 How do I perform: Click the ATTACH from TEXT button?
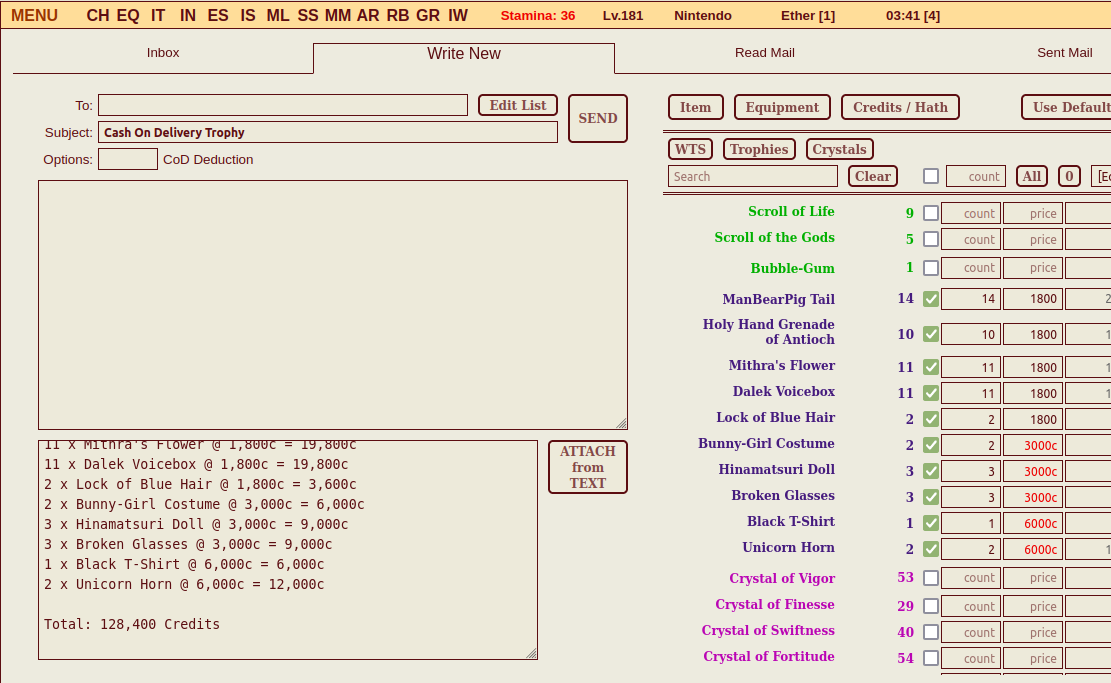pos(588,467)
